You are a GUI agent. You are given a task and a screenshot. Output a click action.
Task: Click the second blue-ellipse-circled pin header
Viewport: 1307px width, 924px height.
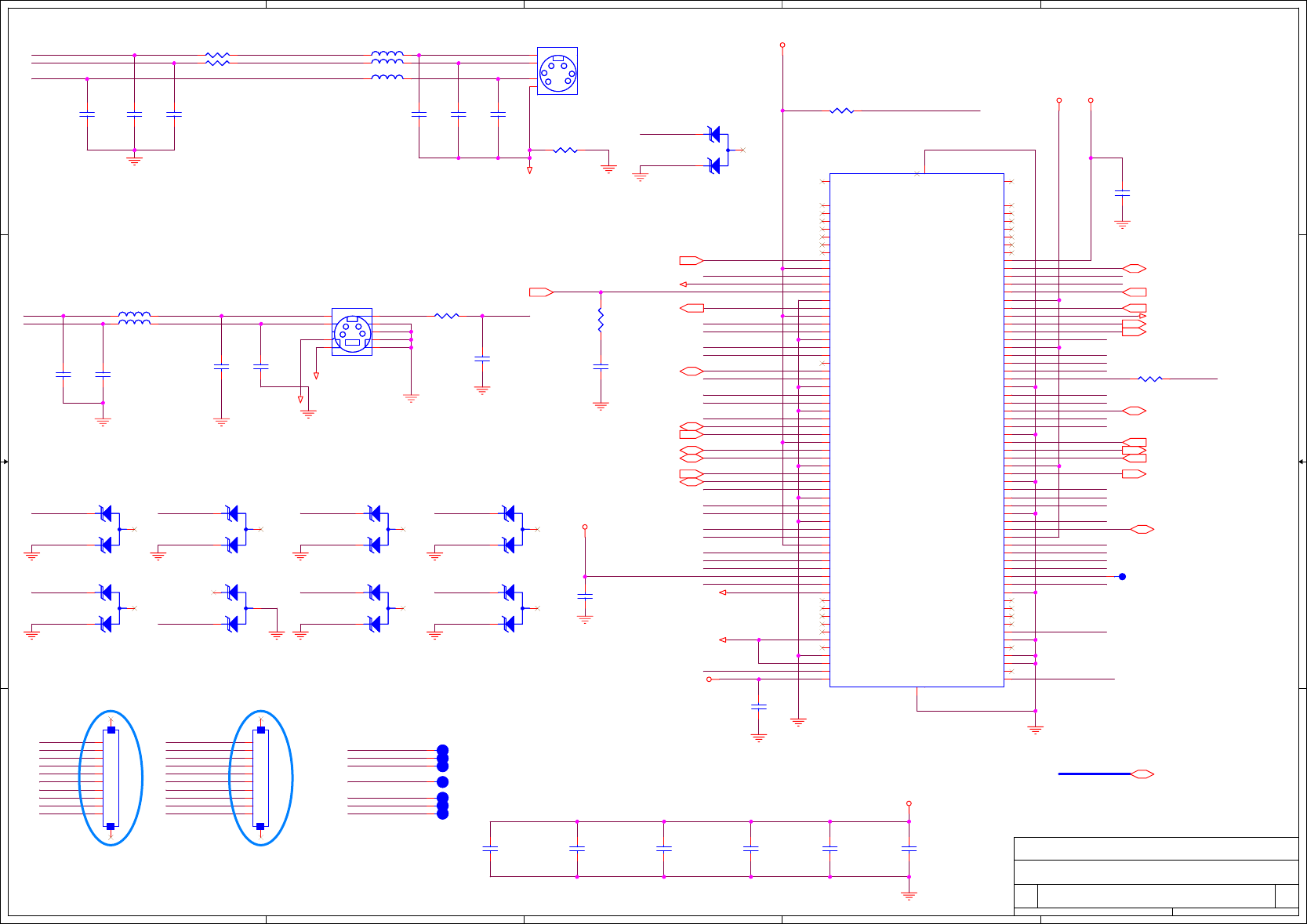pos(260,778)
